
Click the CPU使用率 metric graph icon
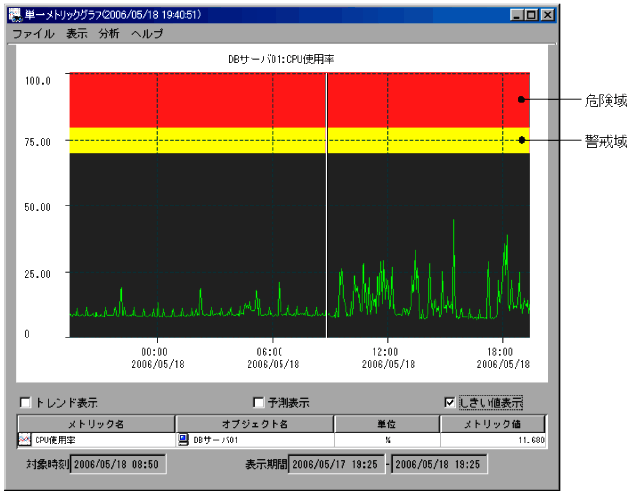point(25,440)
